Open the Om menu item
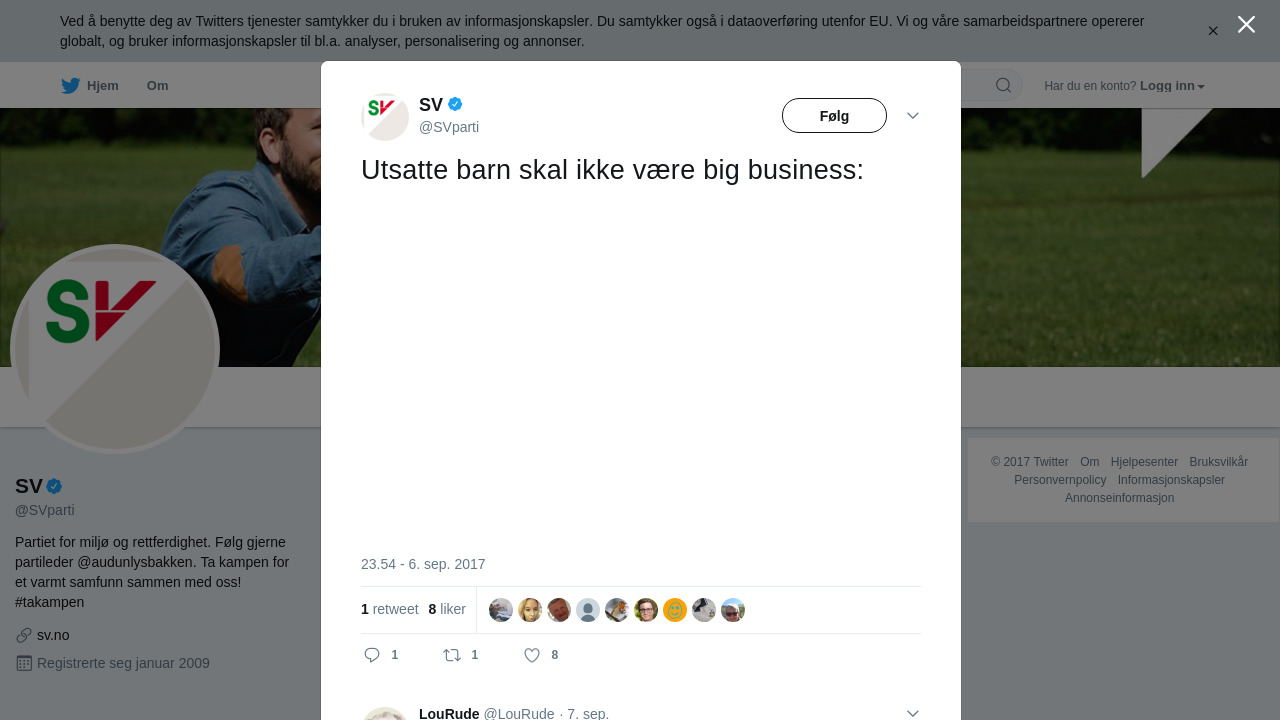Viewport: 1280px width, 720px height. [x=157, y=86]
